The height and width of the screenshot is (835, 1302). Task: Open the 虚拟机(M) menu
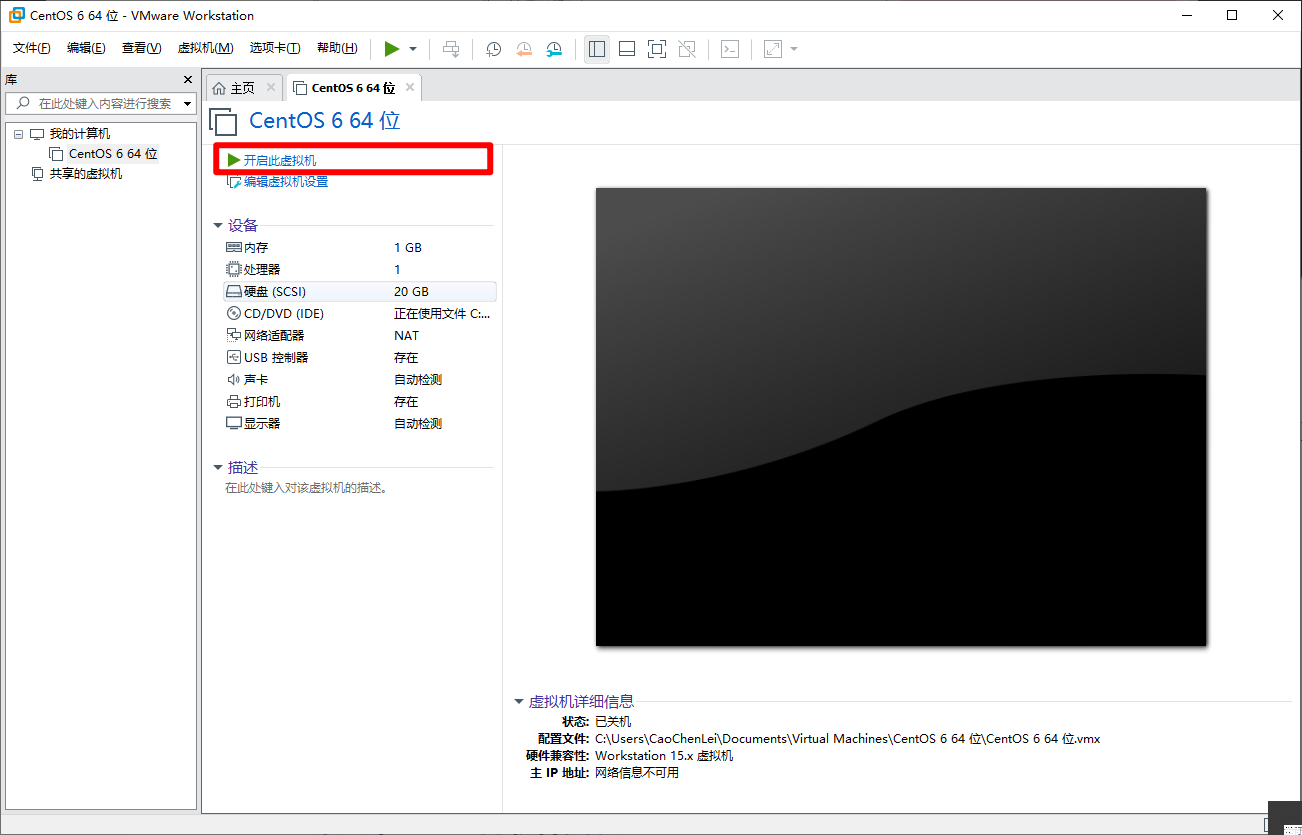click(x=205, y=48)
